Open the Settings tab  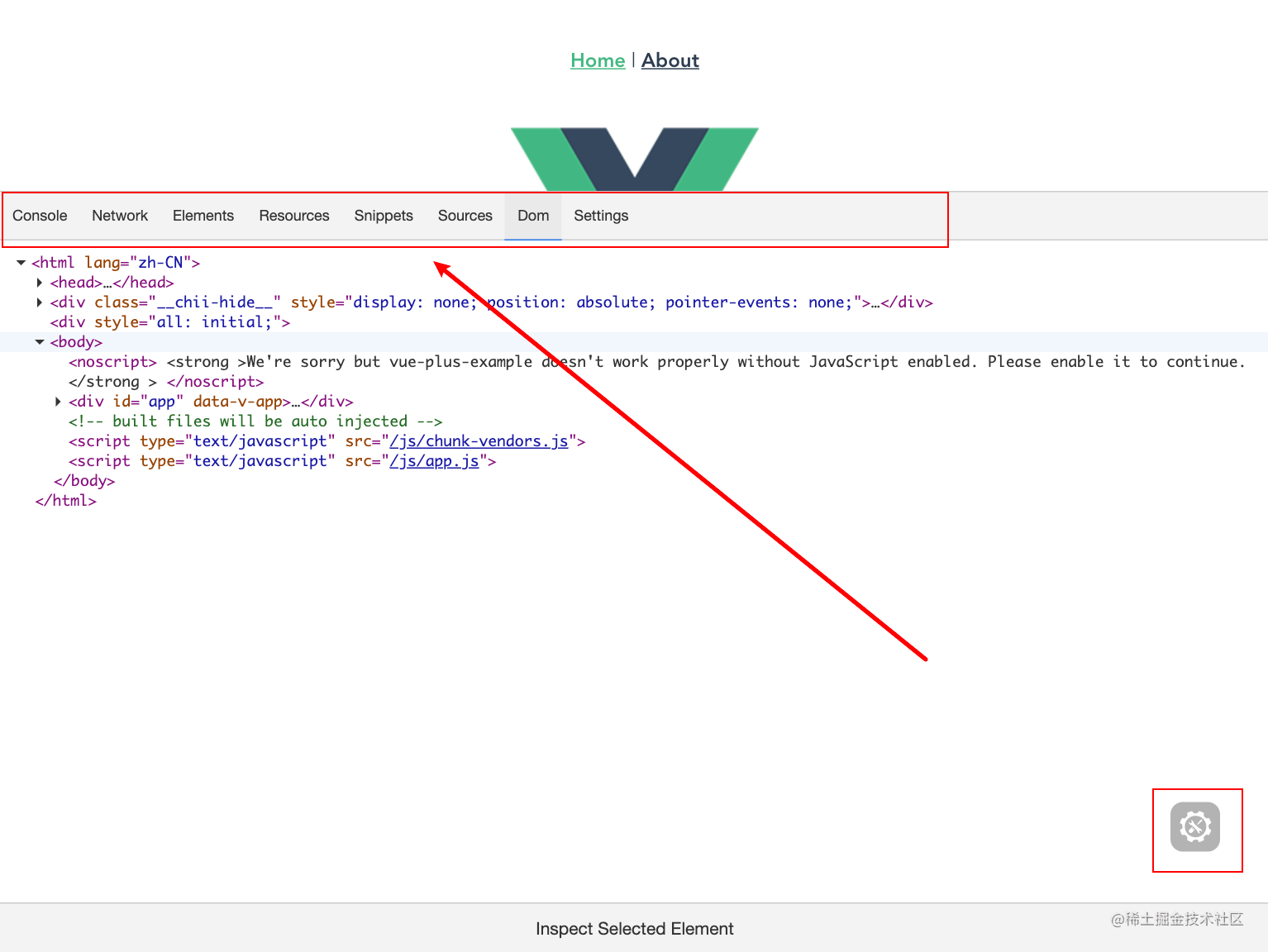coord(600,216)
